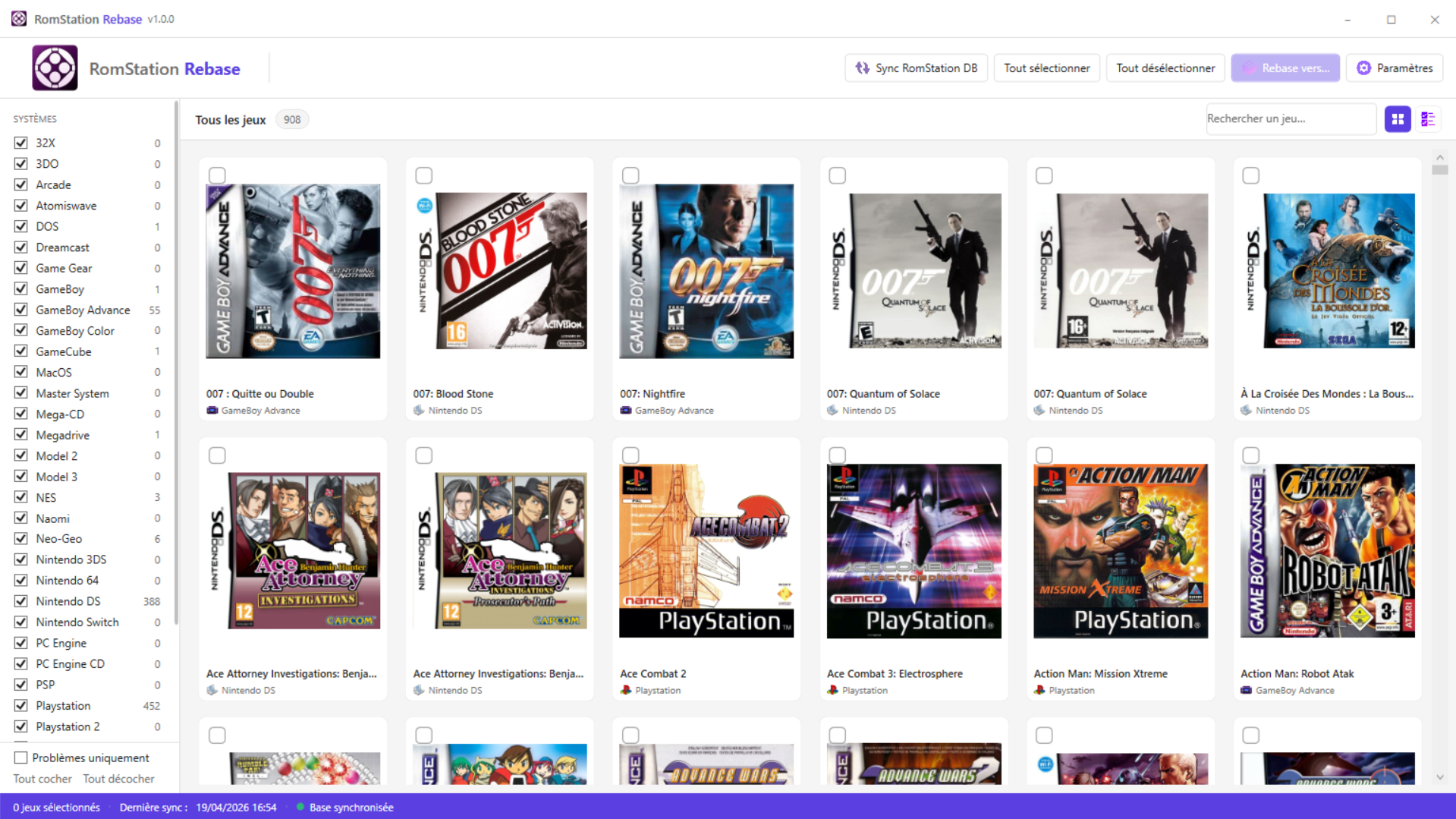
Task: Click the Tout cocher link
Action: 42,779
